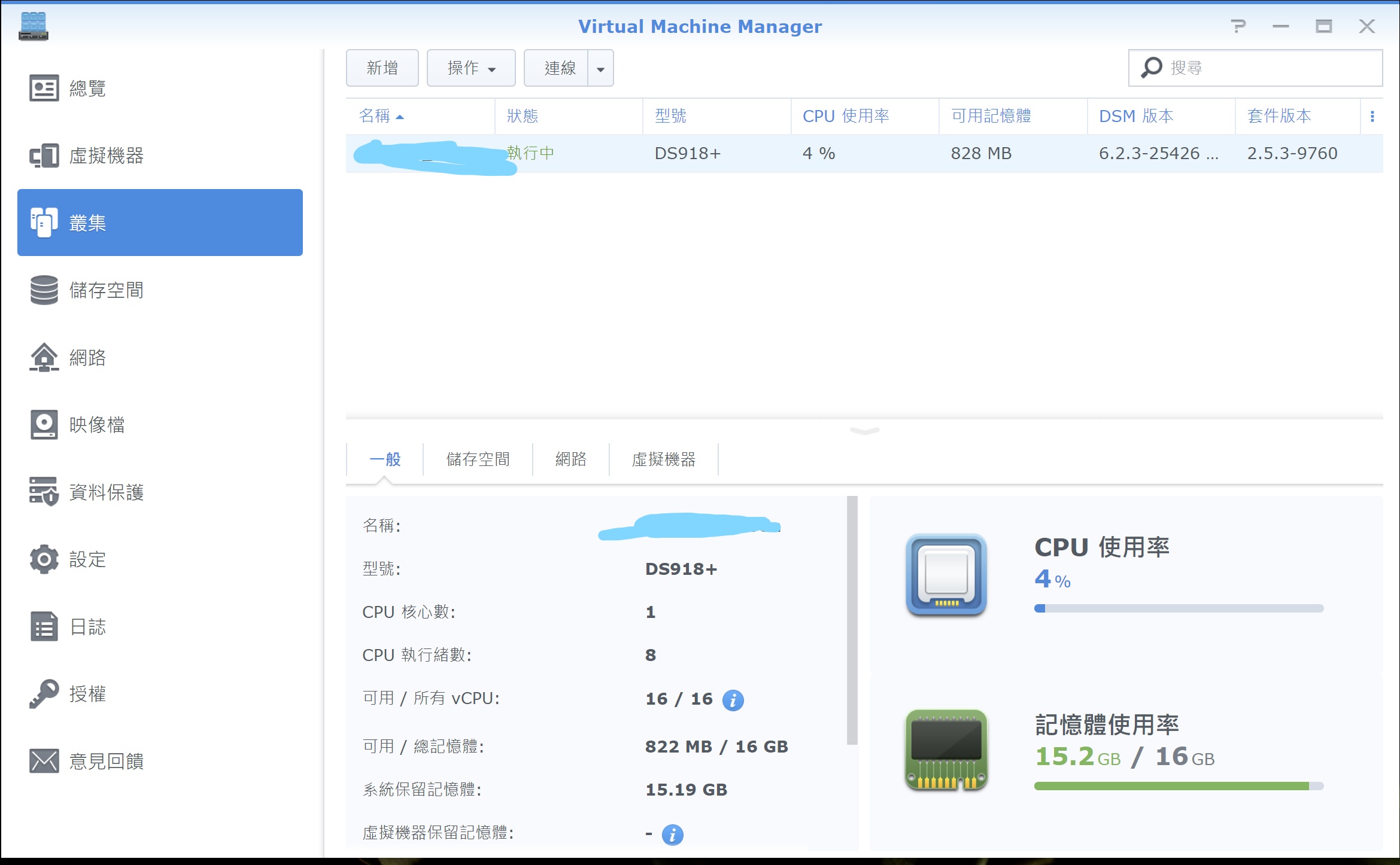The height and width of the screenshot is (865, 1400).
Task: Switch to the 虛擬機器 detail tab
Action: (663, 459)
